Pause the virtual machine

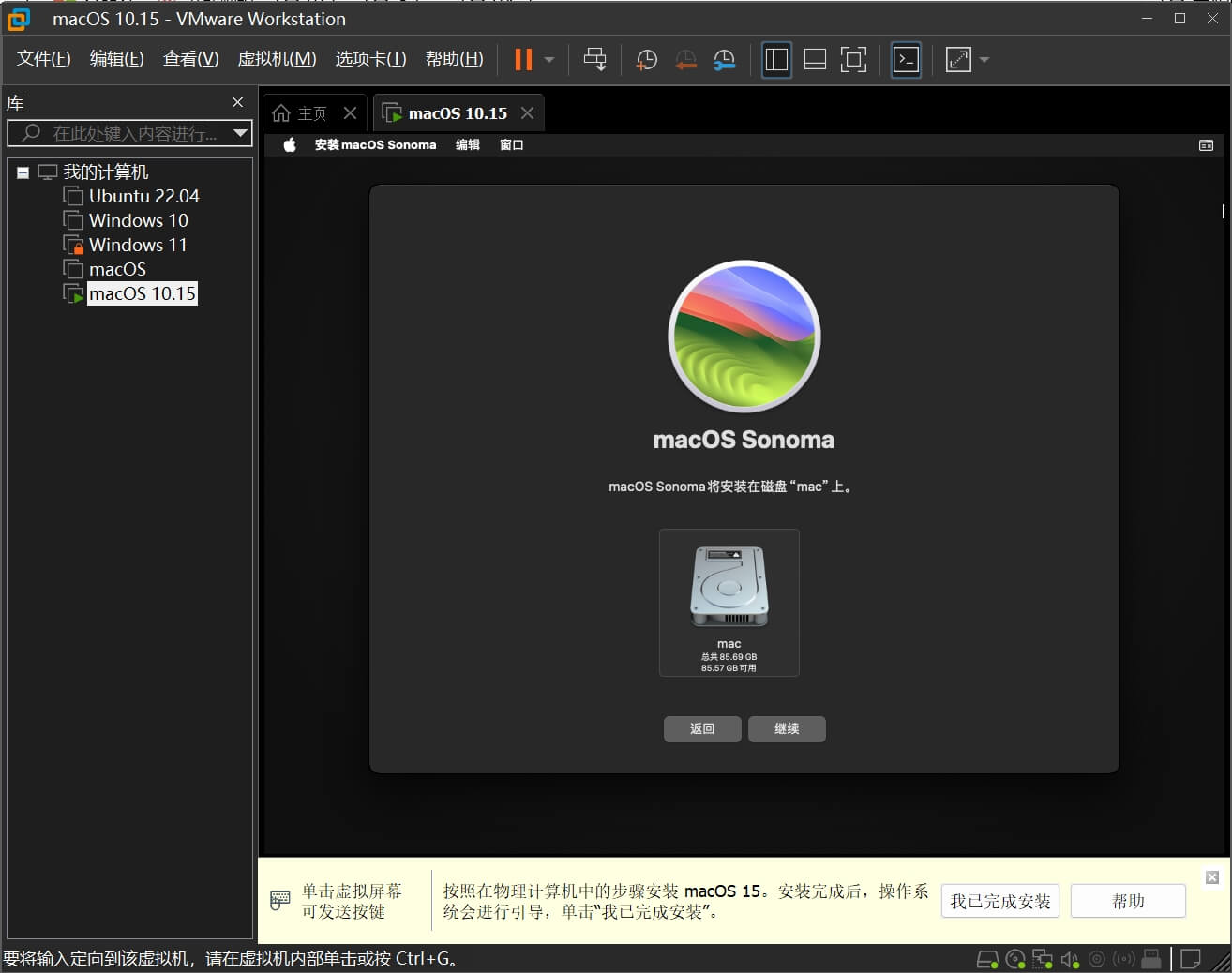coord(523,60)
